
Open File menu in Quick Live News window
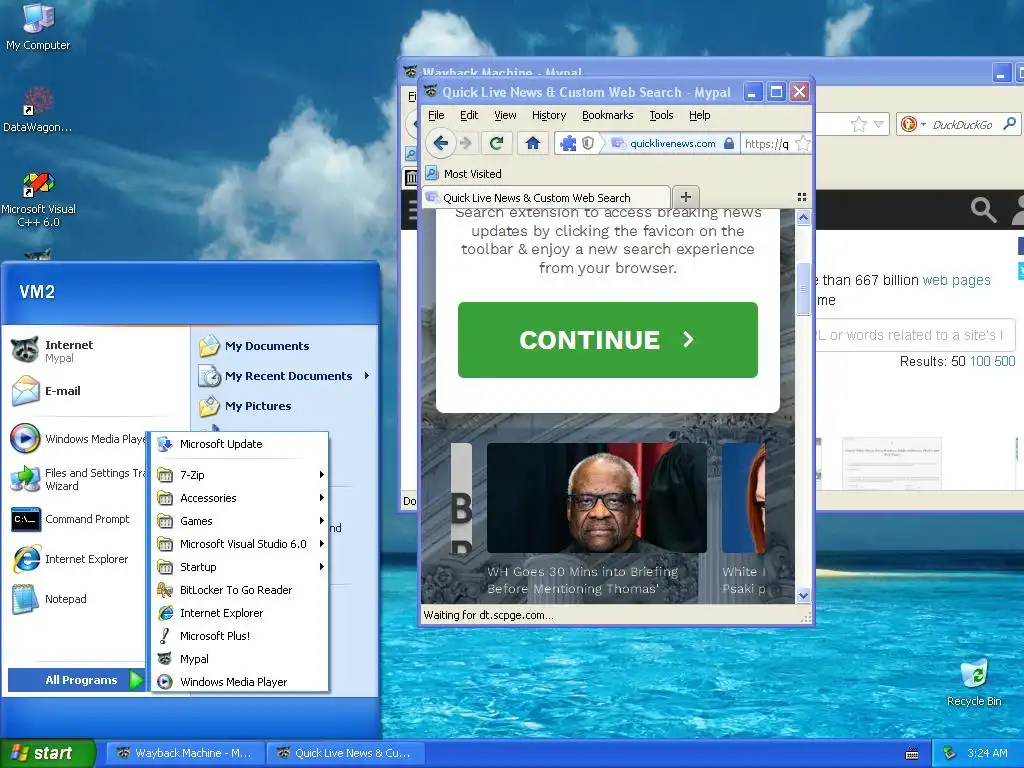[x=436, y=115]
